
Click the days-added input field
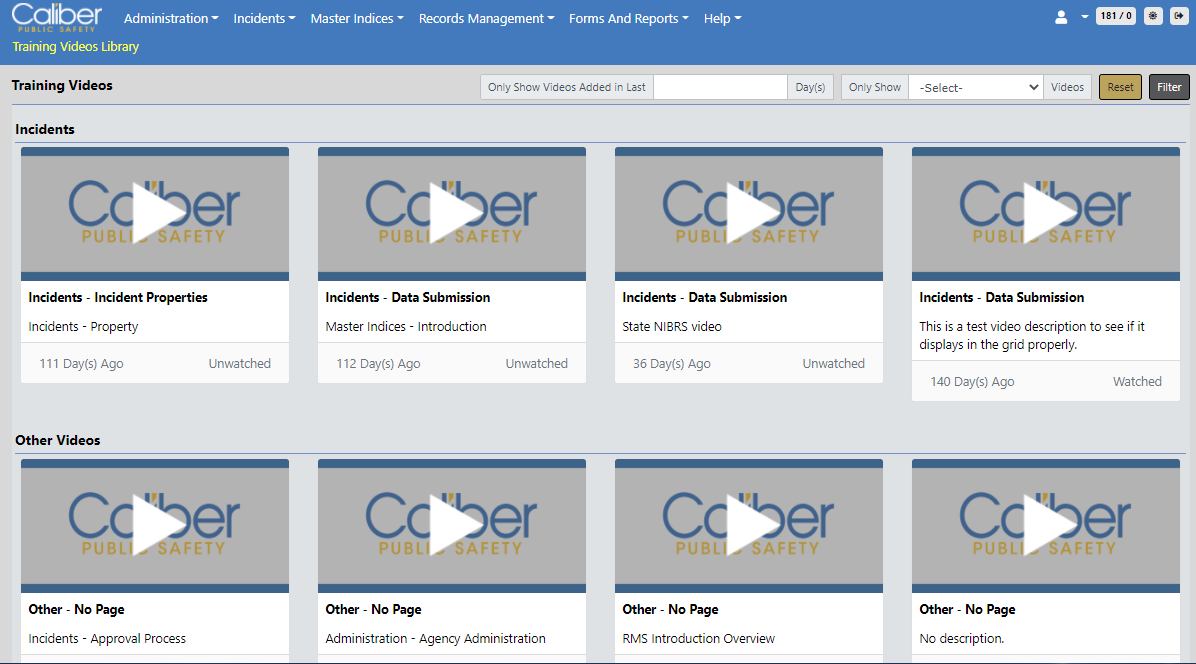tap(720, 88)
